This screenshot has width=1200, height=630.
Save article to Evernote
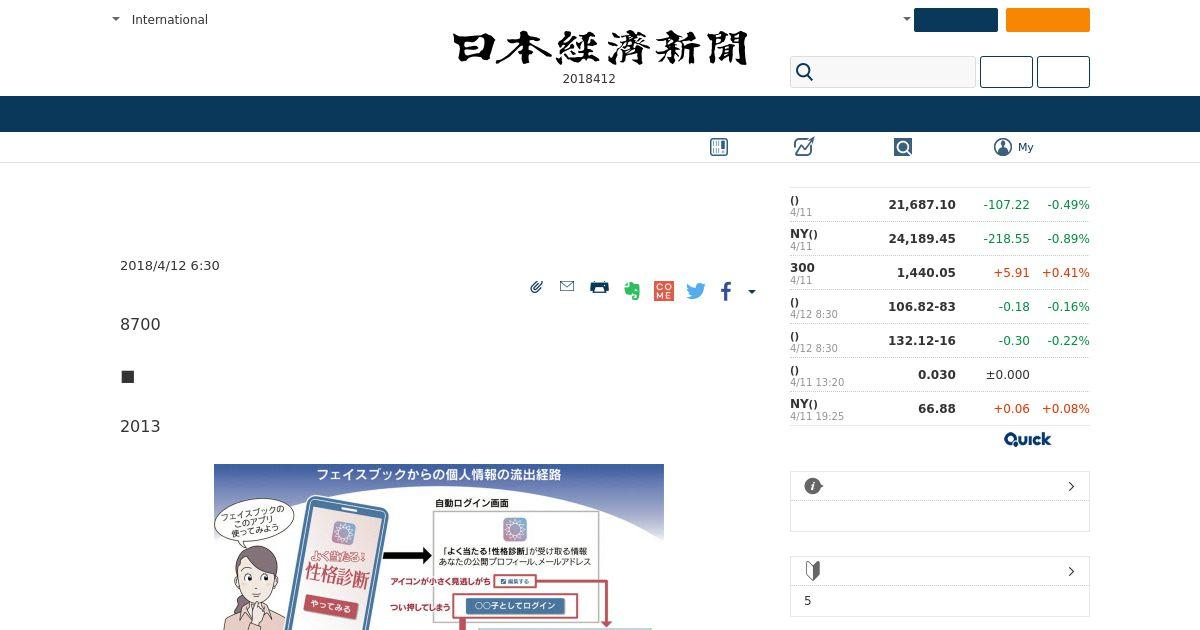(x=632, y=291)
